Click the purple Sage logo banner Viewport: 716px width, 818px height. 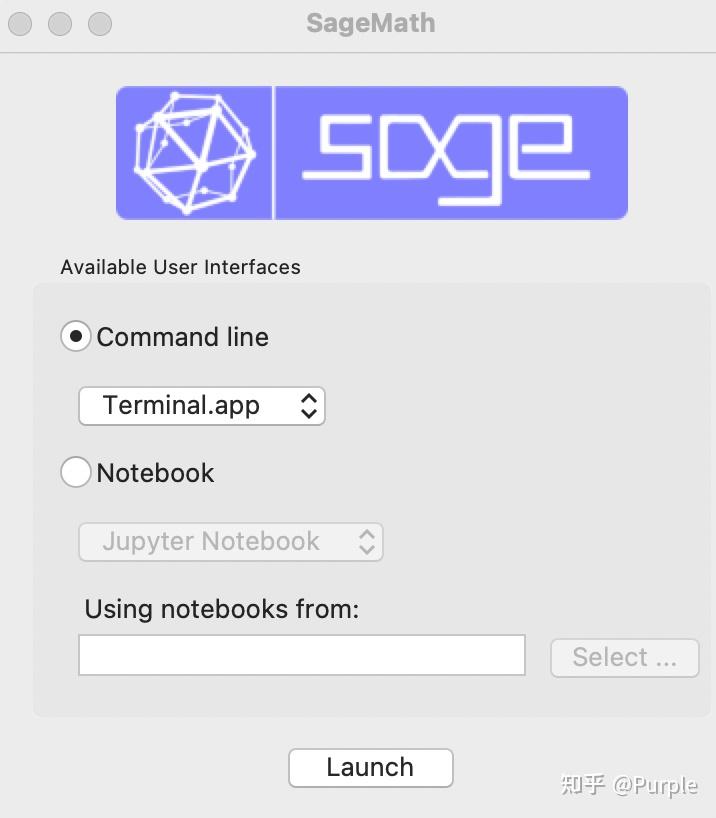(x=371, y=152)
